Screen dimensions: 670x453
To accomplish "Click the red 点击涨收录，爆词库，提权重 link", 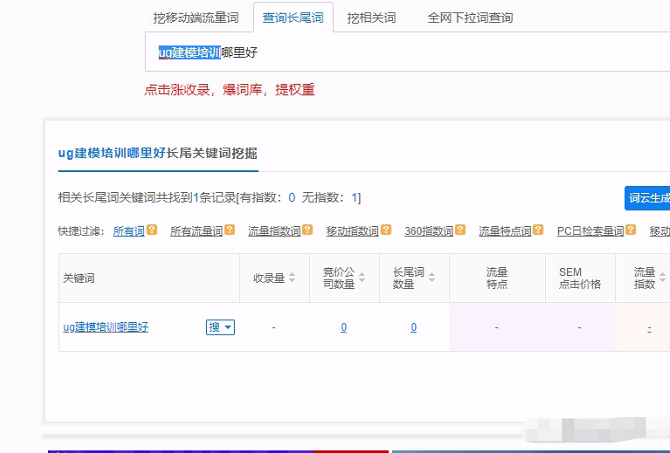I will click(229, 90).
